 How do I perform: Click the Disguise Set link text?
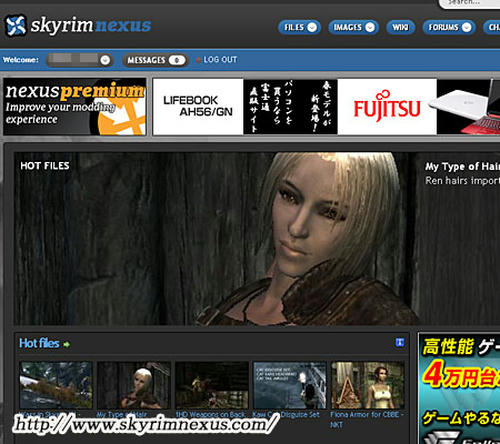click(286, 415)
